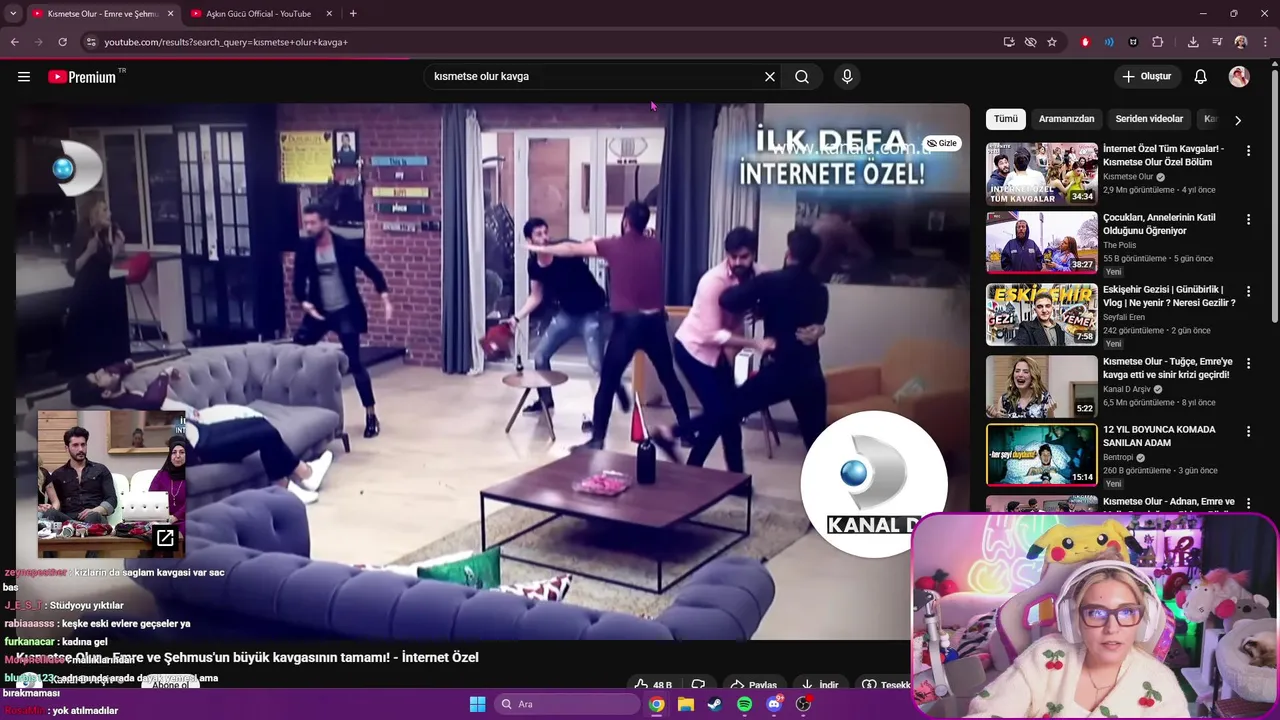Open the Extensions puzzle icon
The height and width of the screenshot is (720, 1280).
point(1158,42)
